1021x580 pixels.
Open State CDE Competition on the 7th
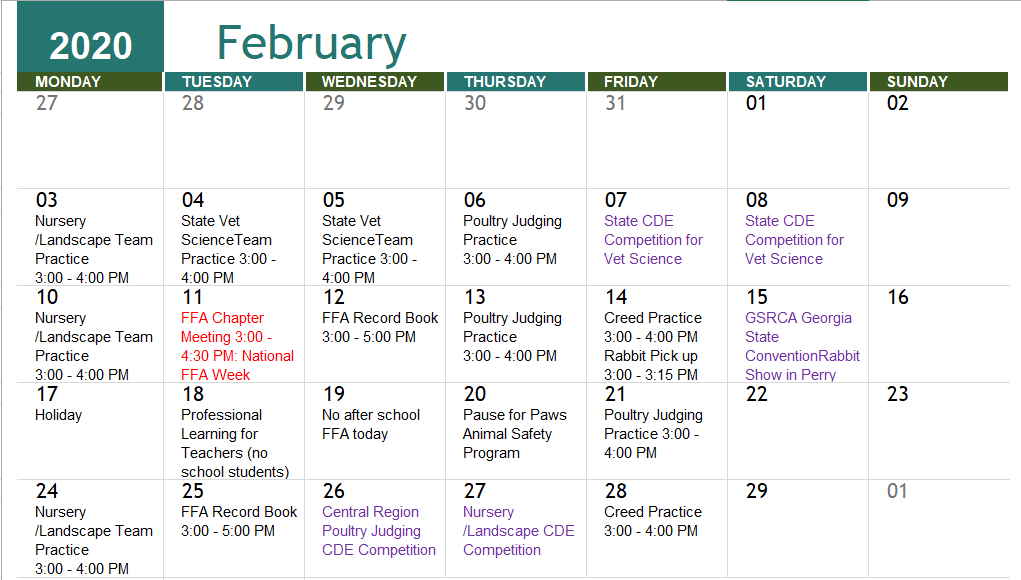653,240
